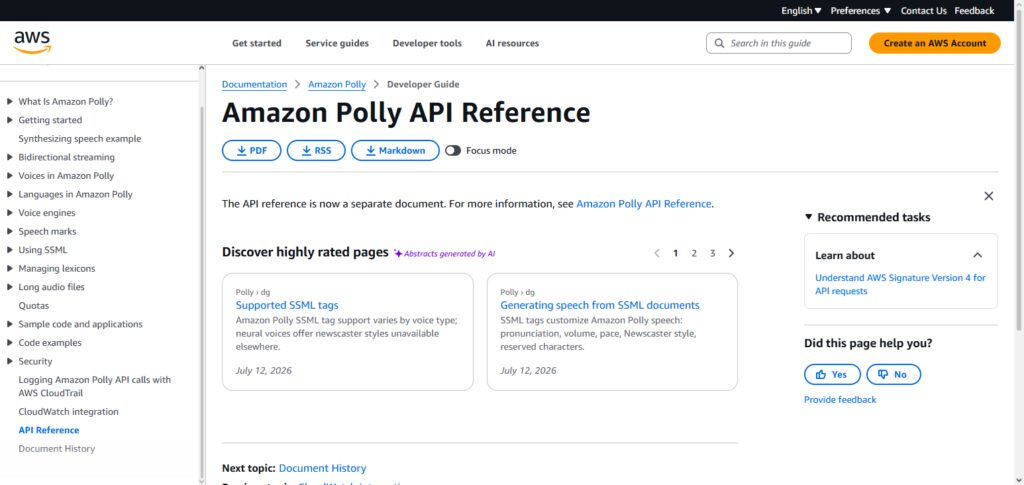Open CloudWatch integration sidebar page
The height and width of the screenshot is (485, 1024).
[x=69, y=412]
